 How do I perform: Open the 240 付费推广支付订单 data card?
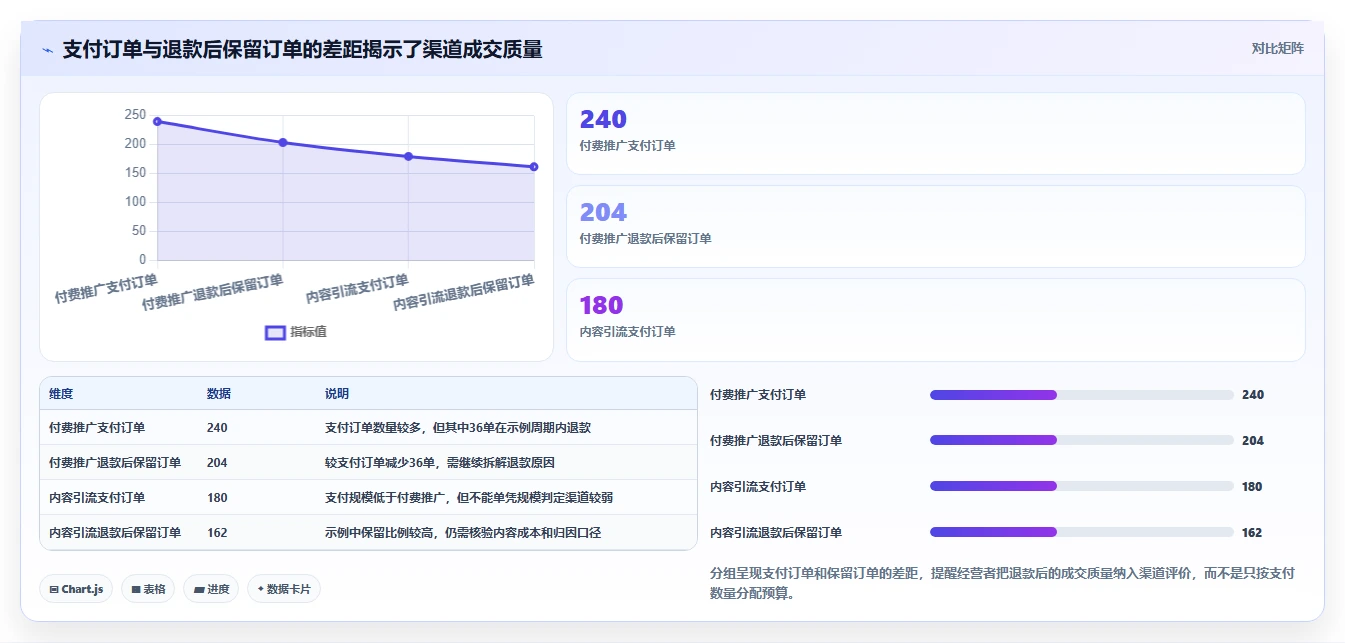935,134
